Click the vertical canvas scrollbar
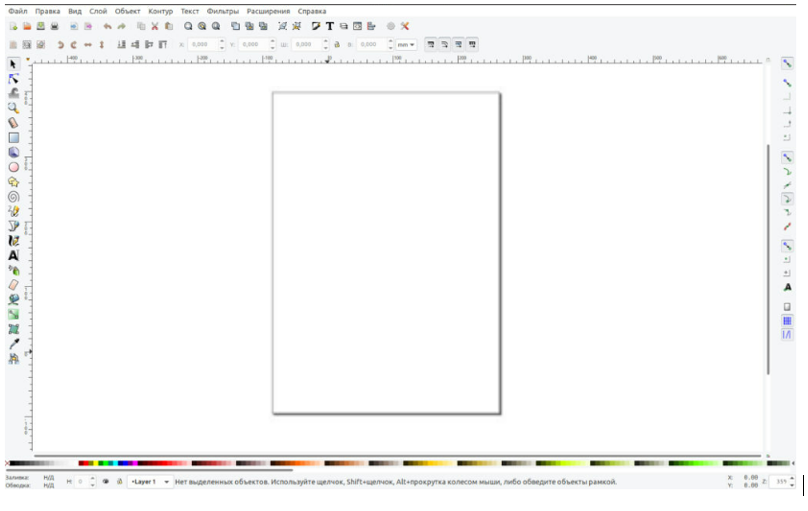 click(768, 259)
